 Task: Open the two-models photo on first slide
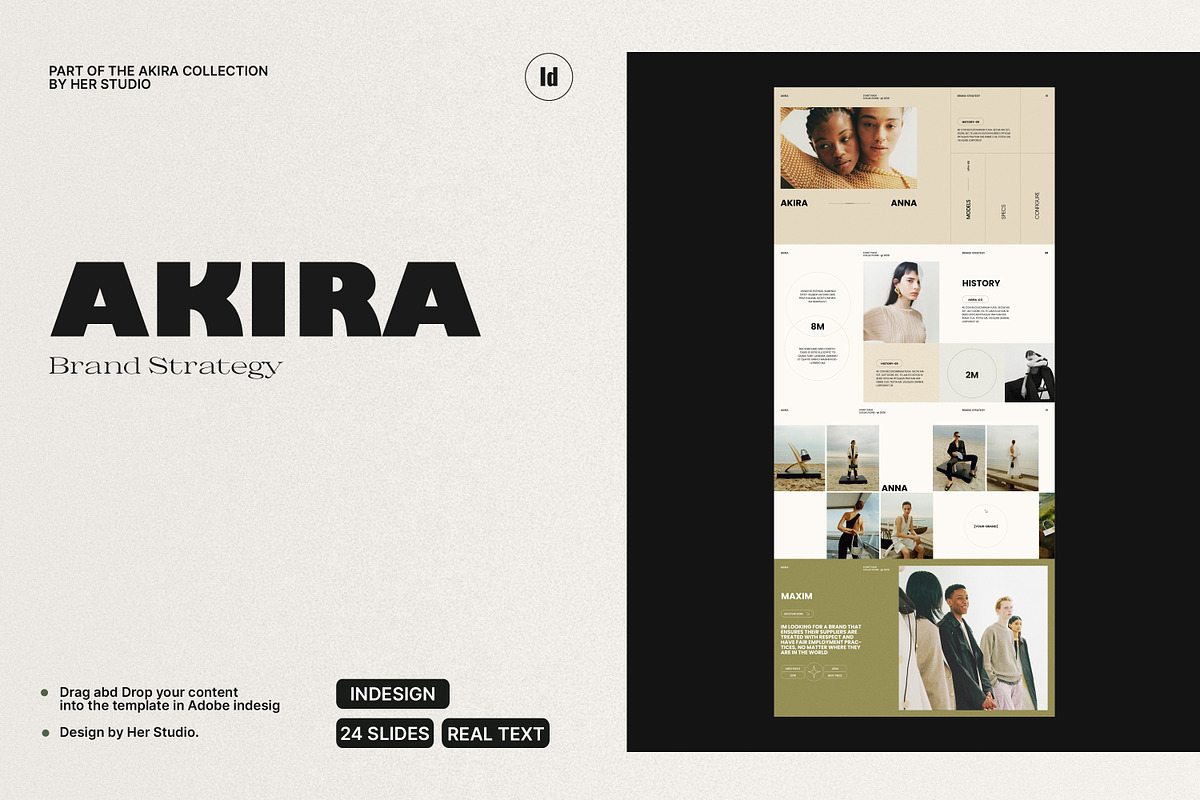(847, 148)
